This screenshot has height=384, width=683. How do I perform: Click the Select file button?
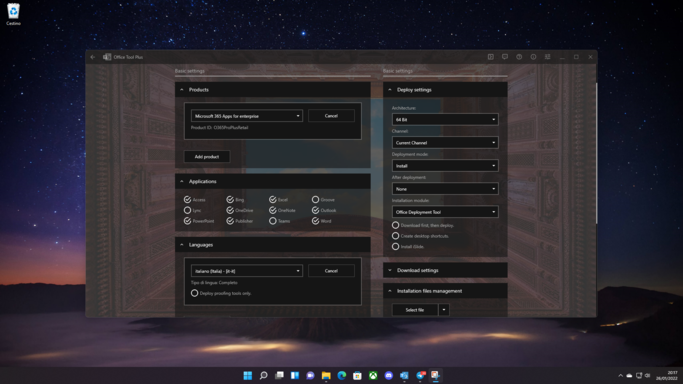point(415,310)
